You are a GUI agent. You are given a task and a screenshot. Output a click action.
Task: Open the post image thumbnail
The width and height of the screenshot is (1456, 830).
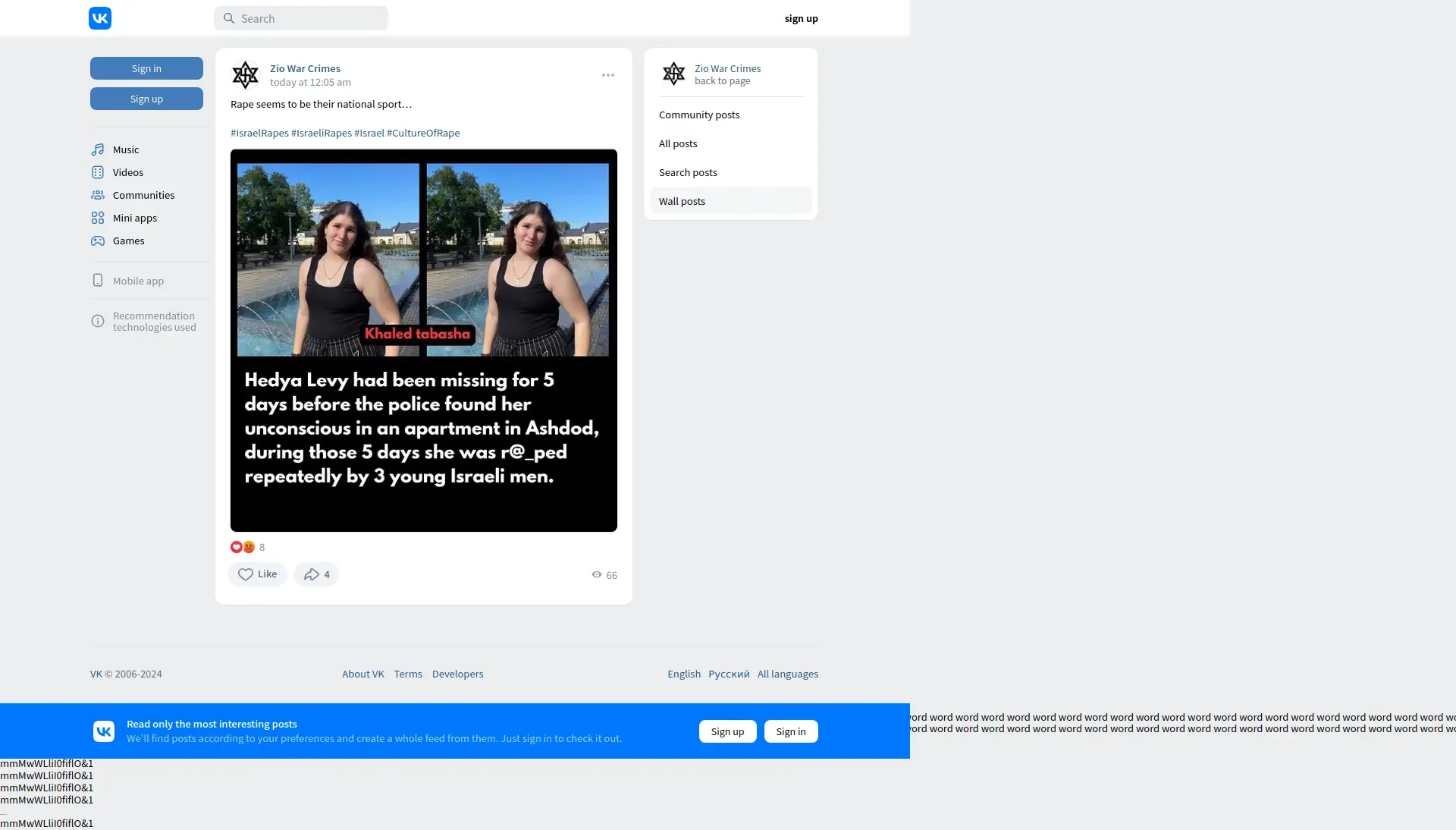[423, 341]
